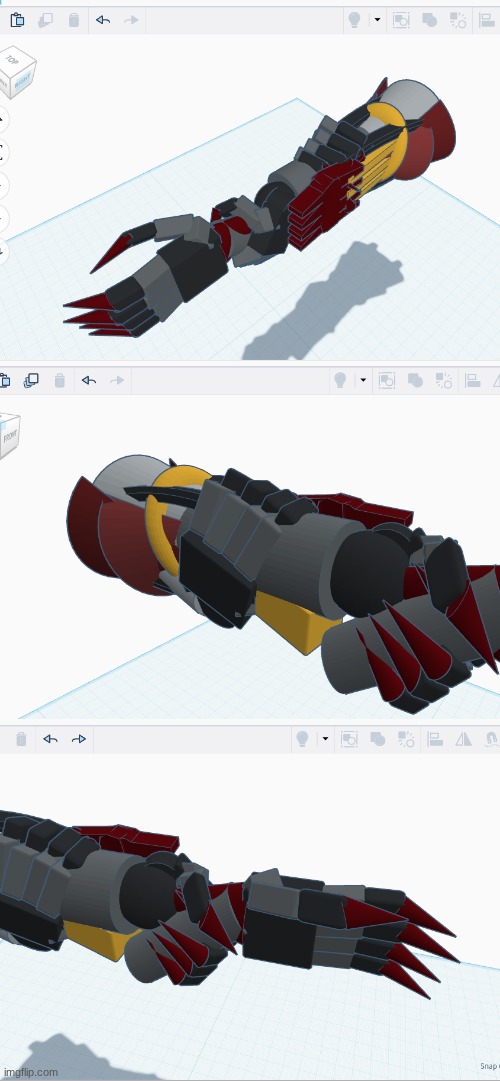Click Redo arrow in the middle toolbar

point(117,380)
